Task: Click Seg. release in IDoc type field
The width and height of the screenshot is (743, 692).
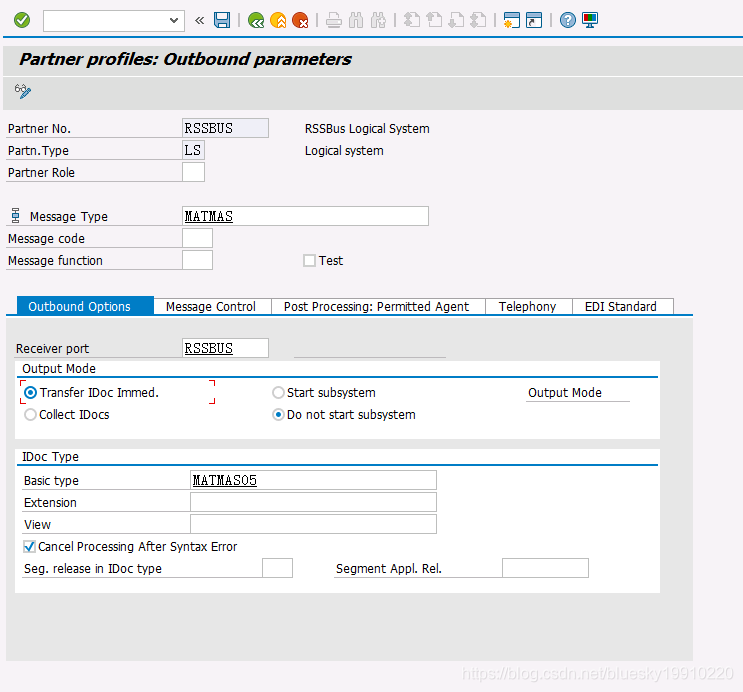Action: [x=277, y=568]
